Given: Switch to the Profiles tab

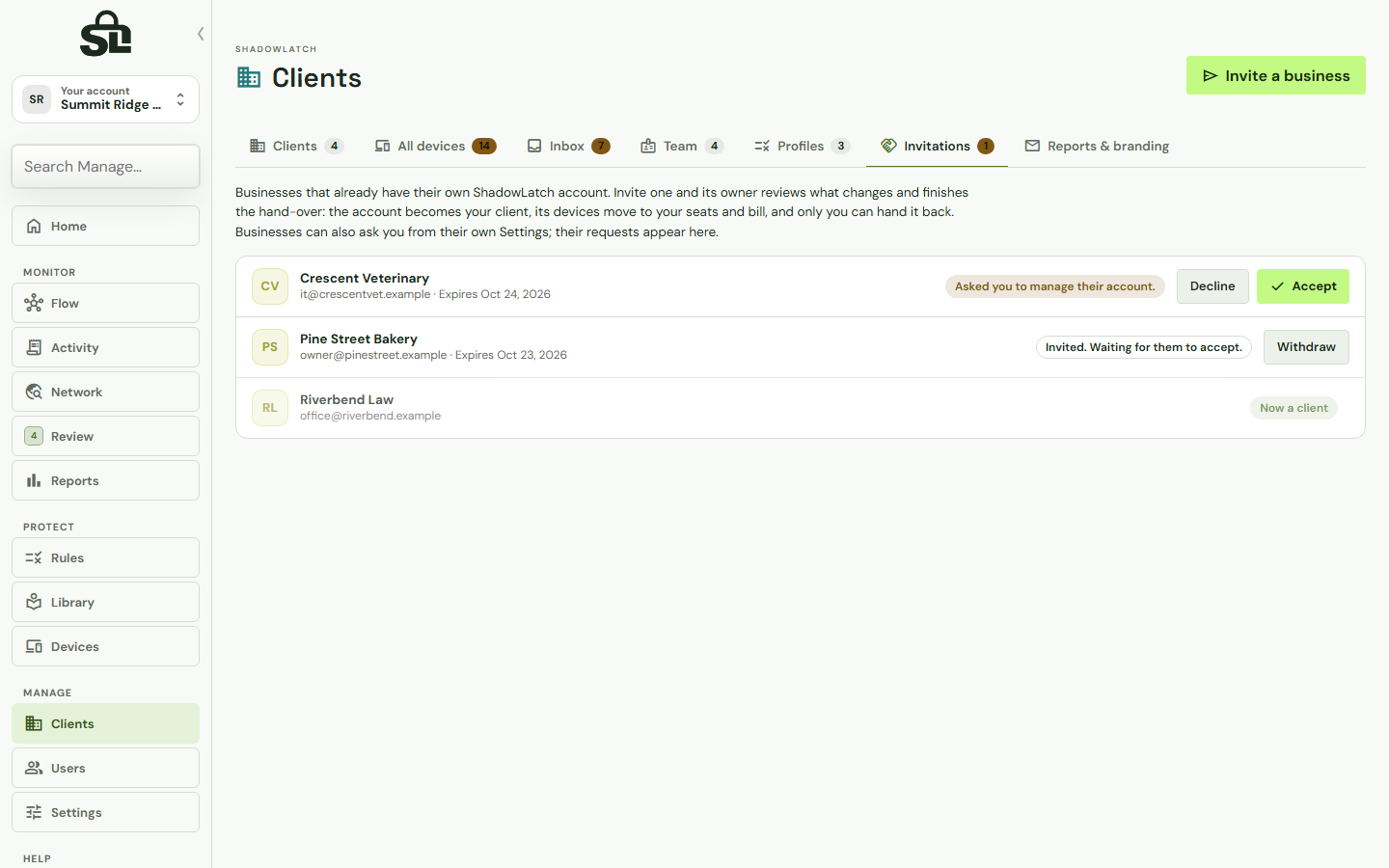Looking at the screenshot, I should 802,146.
